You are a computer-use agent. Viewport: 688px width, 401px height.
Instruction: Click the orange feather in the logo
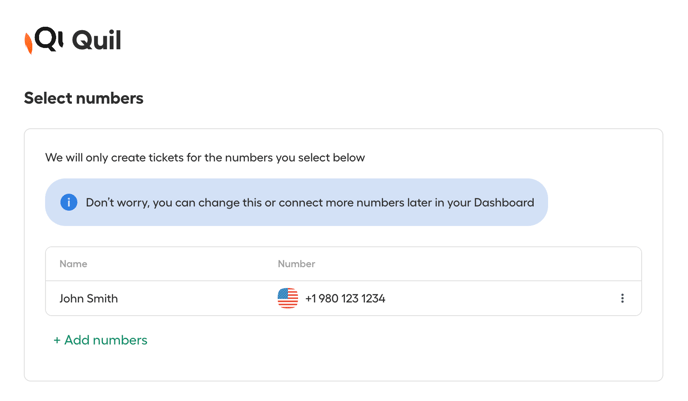(29, 43)
